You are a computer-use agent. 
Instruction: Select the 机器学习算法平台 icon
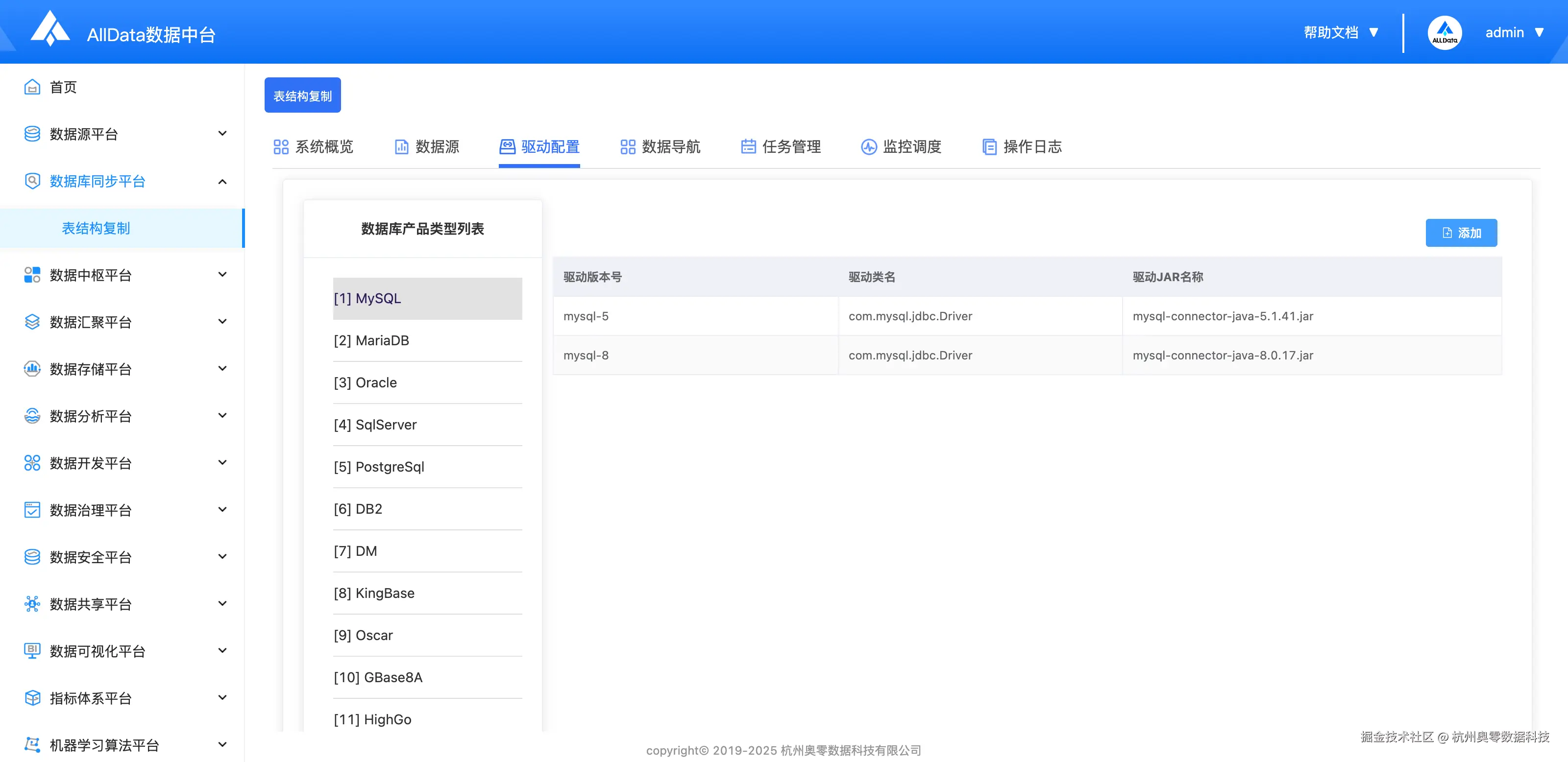pyautogui.click(x=32, y=744)
